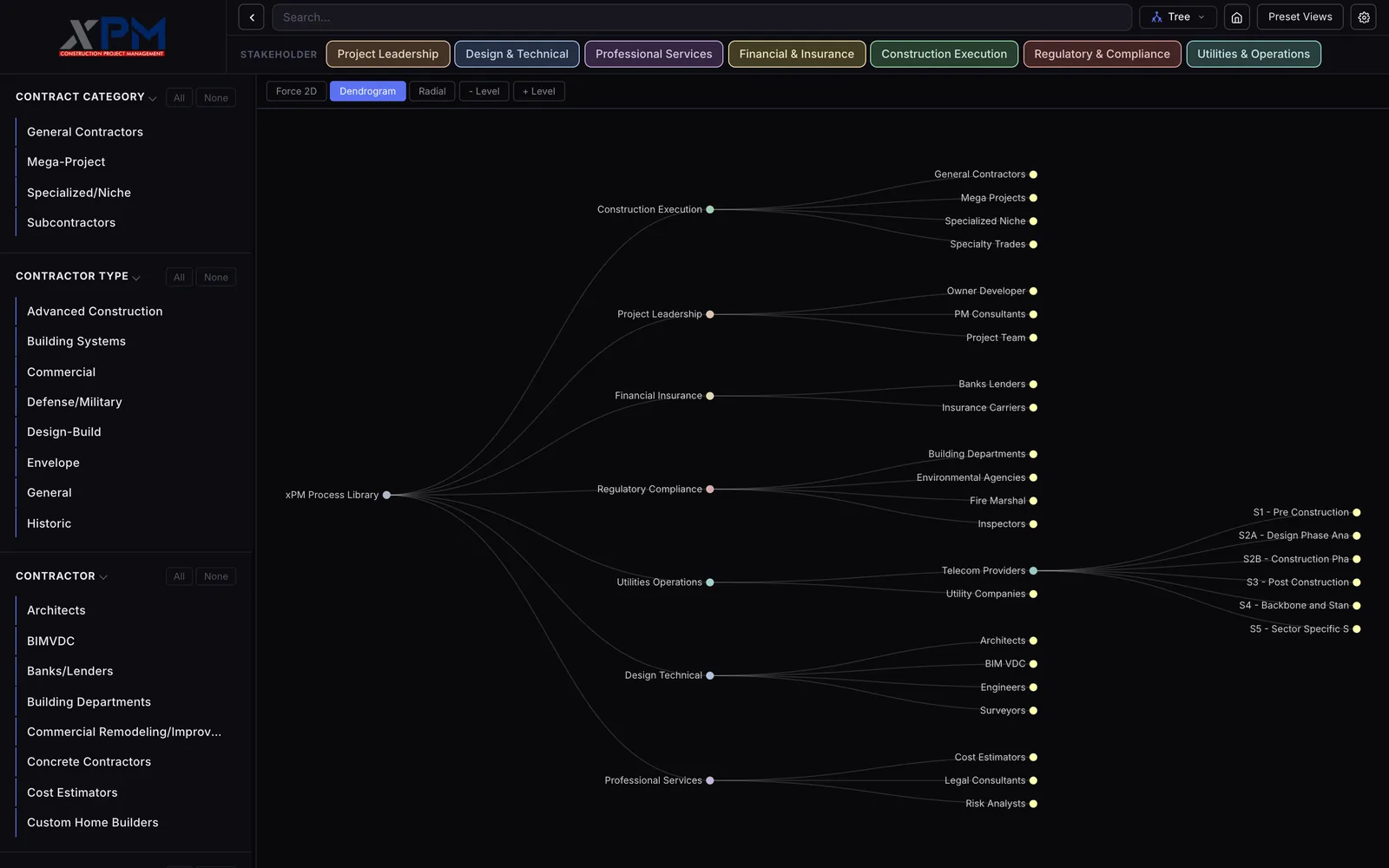1389x868 pixels.
Task: Select All in Contract Category
Action: 179,98
